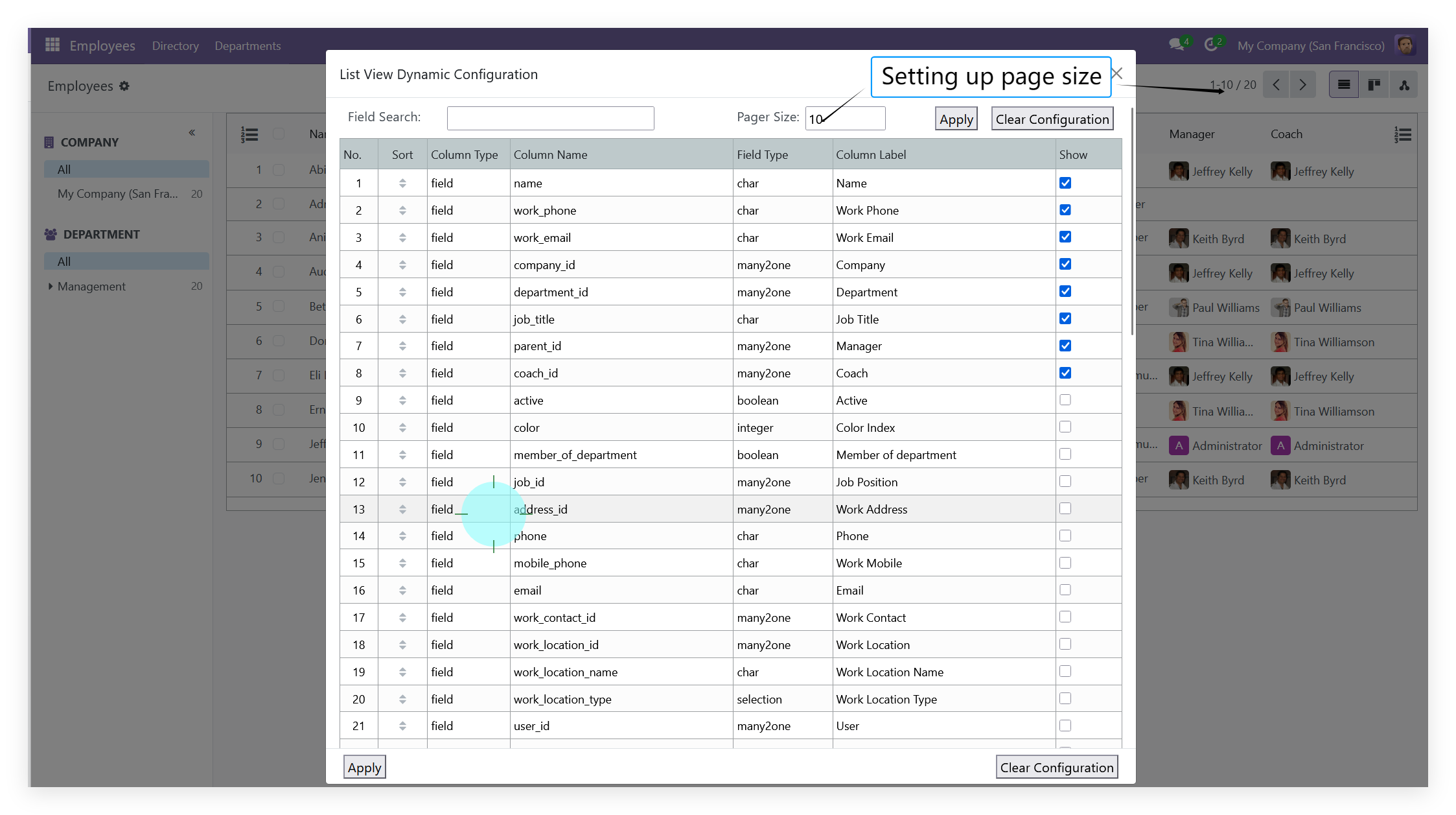Select All under COMPANY filter
The width and height of the screenshot is (1456, 815).
click(126, 169)
